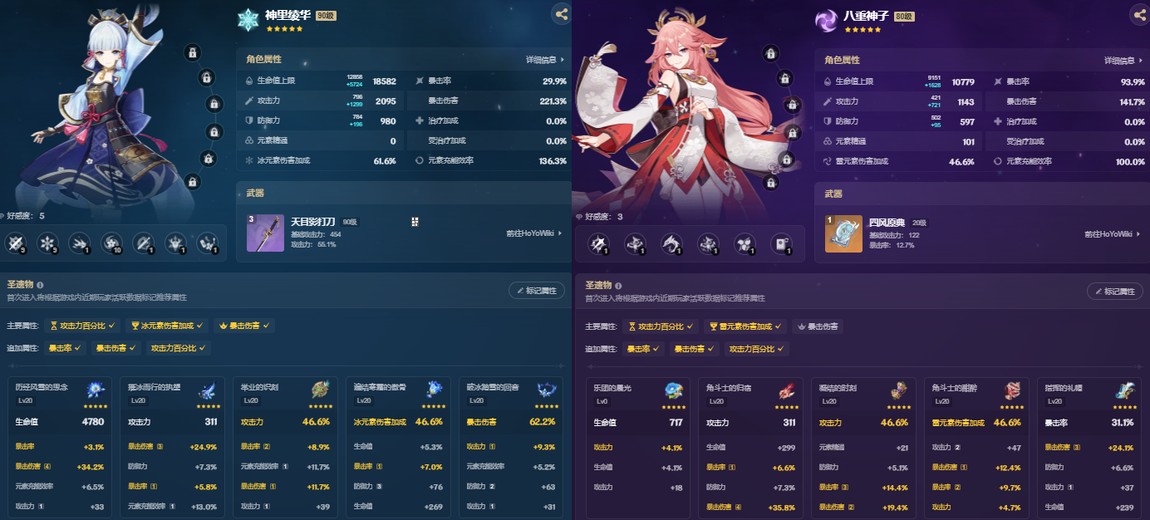The width and height of the screenshot is (1150, 520).
Task: Click share icon on Kamisato Ayaka panel
Action: [x=561, y=14]
